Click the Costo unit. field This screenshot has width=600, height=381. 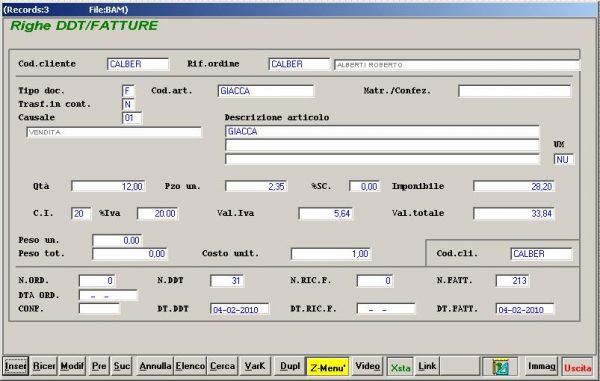[331, 254]
